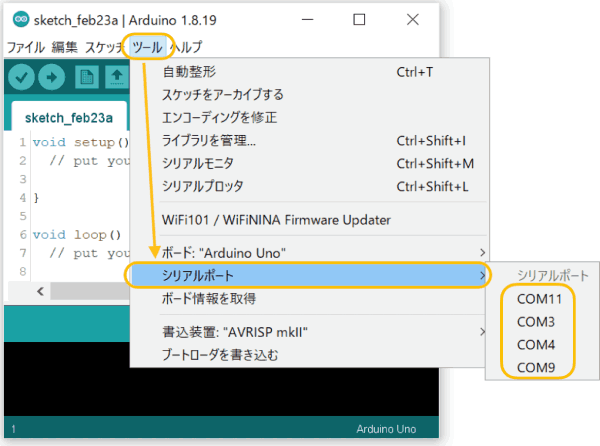Open the ヘルプ menu
This screenshot has width=600, height=446.
[186, 47]
